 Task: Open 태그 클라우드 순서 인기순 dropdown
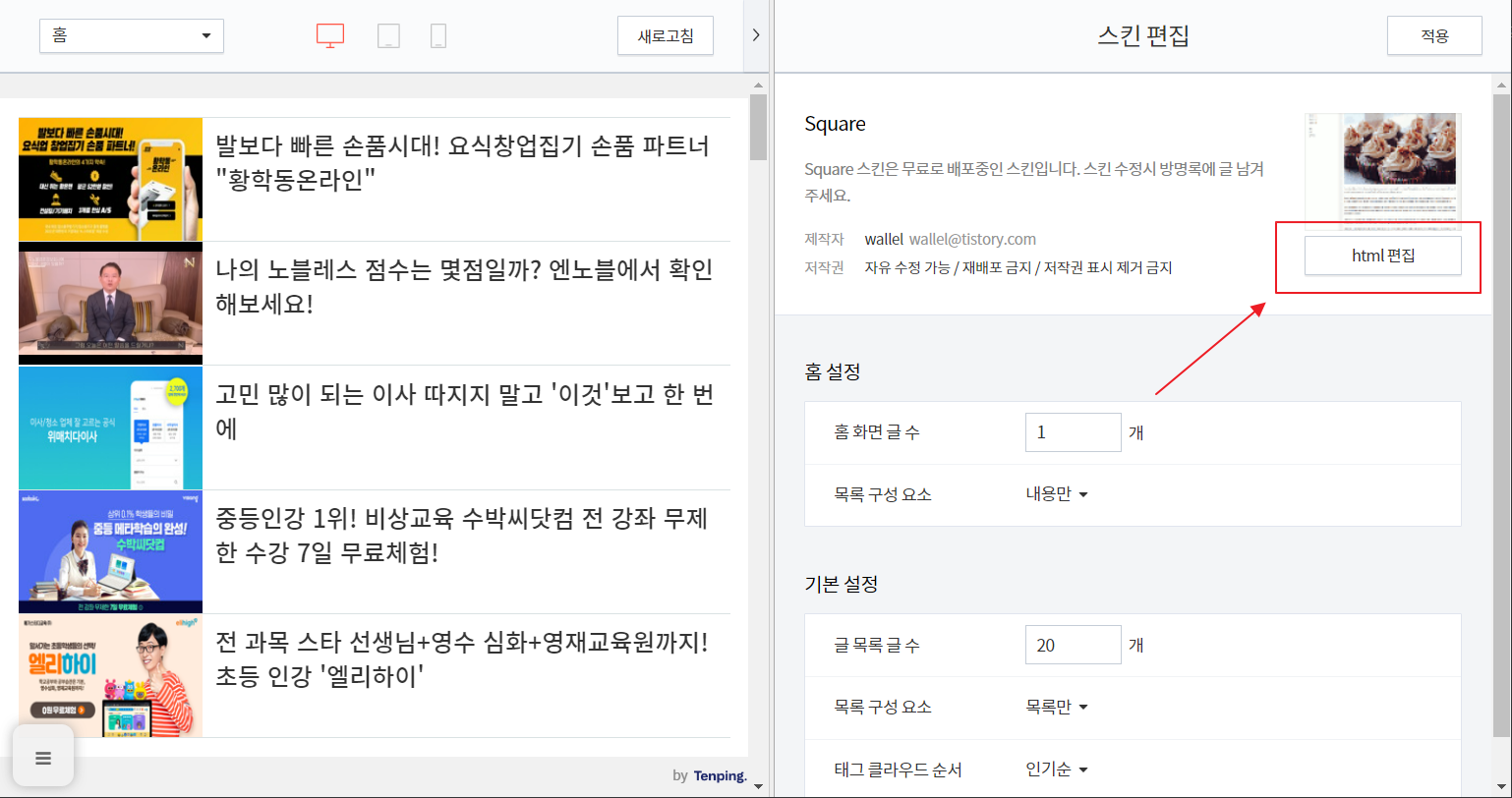(x=1057, y=769)
